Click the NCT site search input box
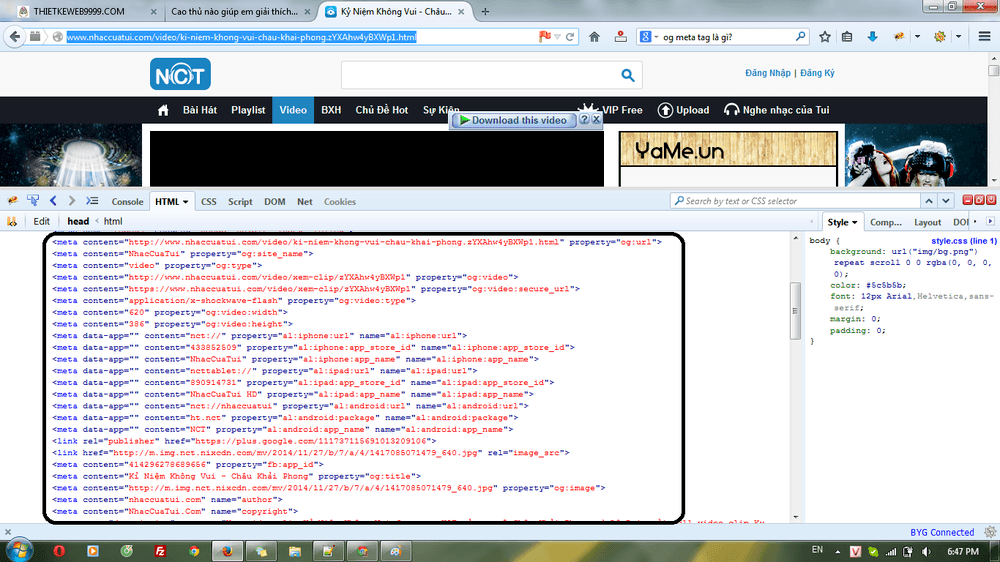 tap(480, 75)
